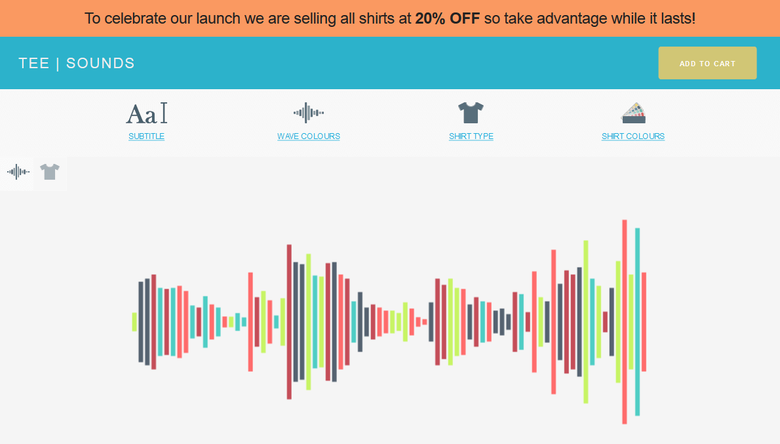The image size is (780, 444).
Task: Click the tall coral bar at waveform's left-center
Action: pos(250,322)
